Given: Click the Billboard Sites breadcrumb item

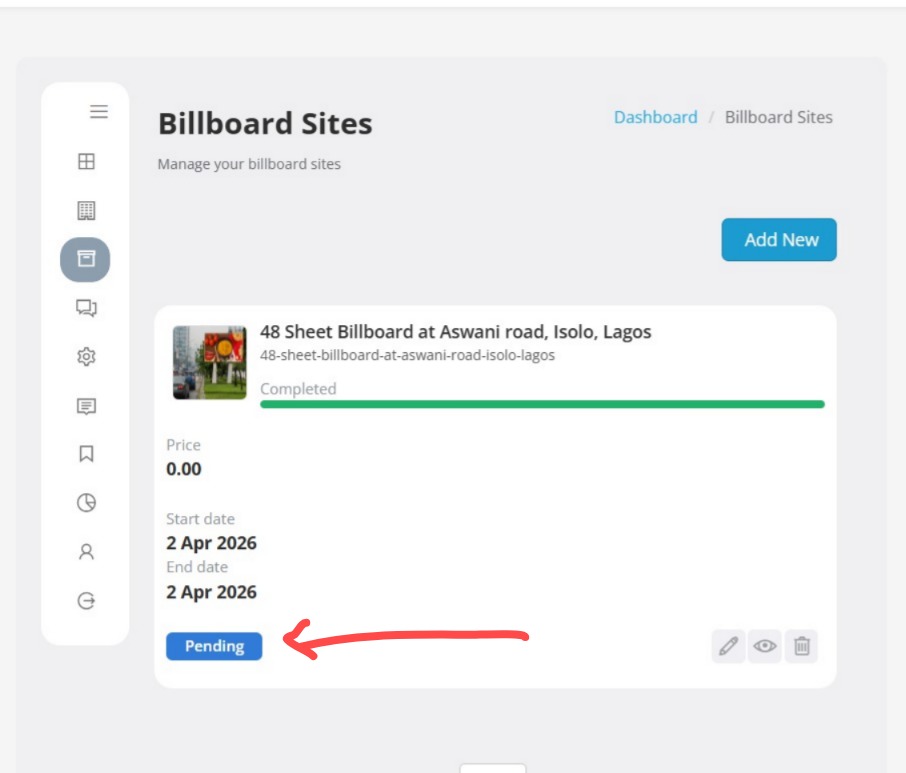Looking at the screenshot, I should click(778, 117).
